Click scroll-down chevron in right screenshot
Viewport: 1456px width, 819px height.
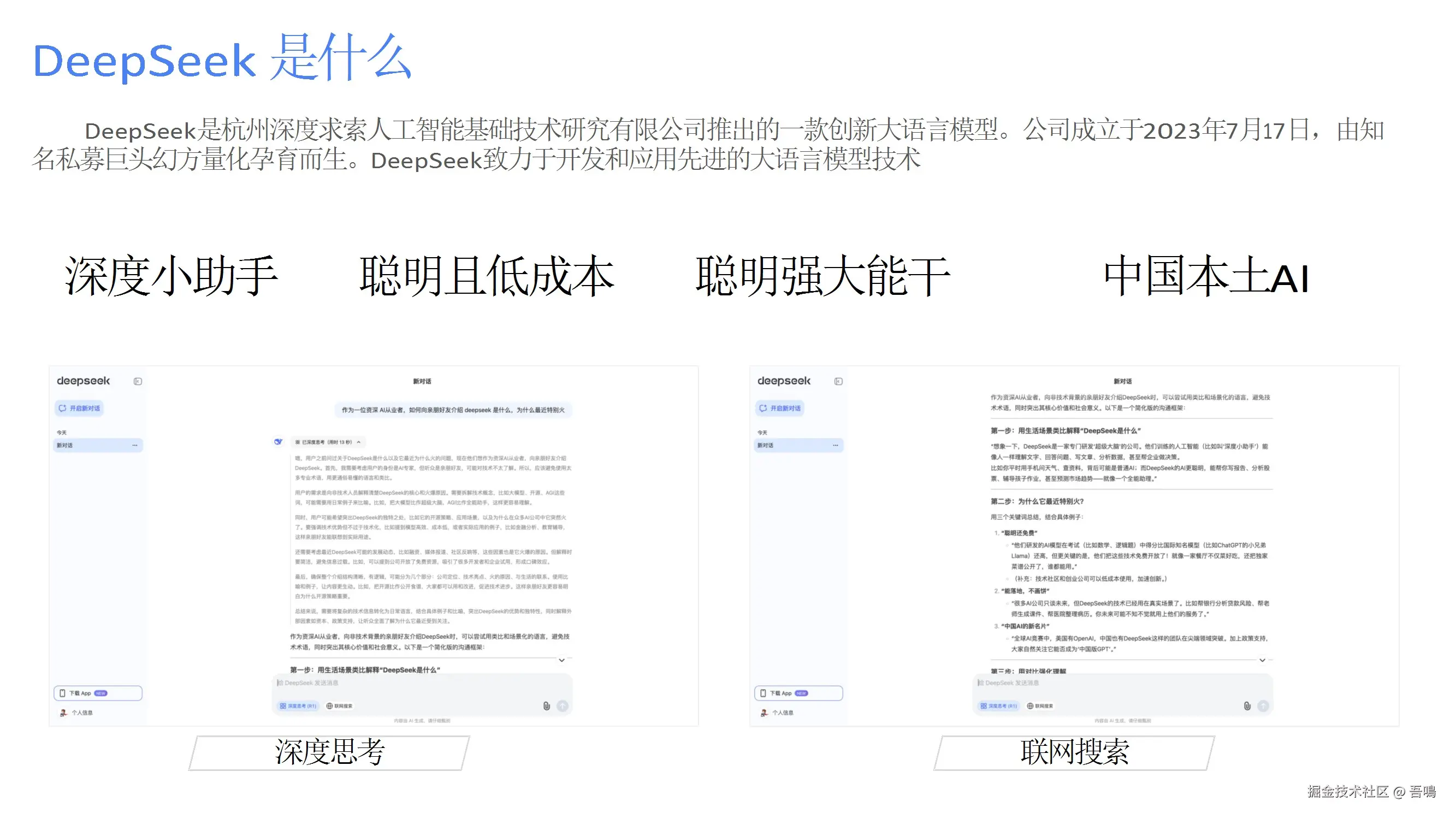click(x=1262, y=660)
